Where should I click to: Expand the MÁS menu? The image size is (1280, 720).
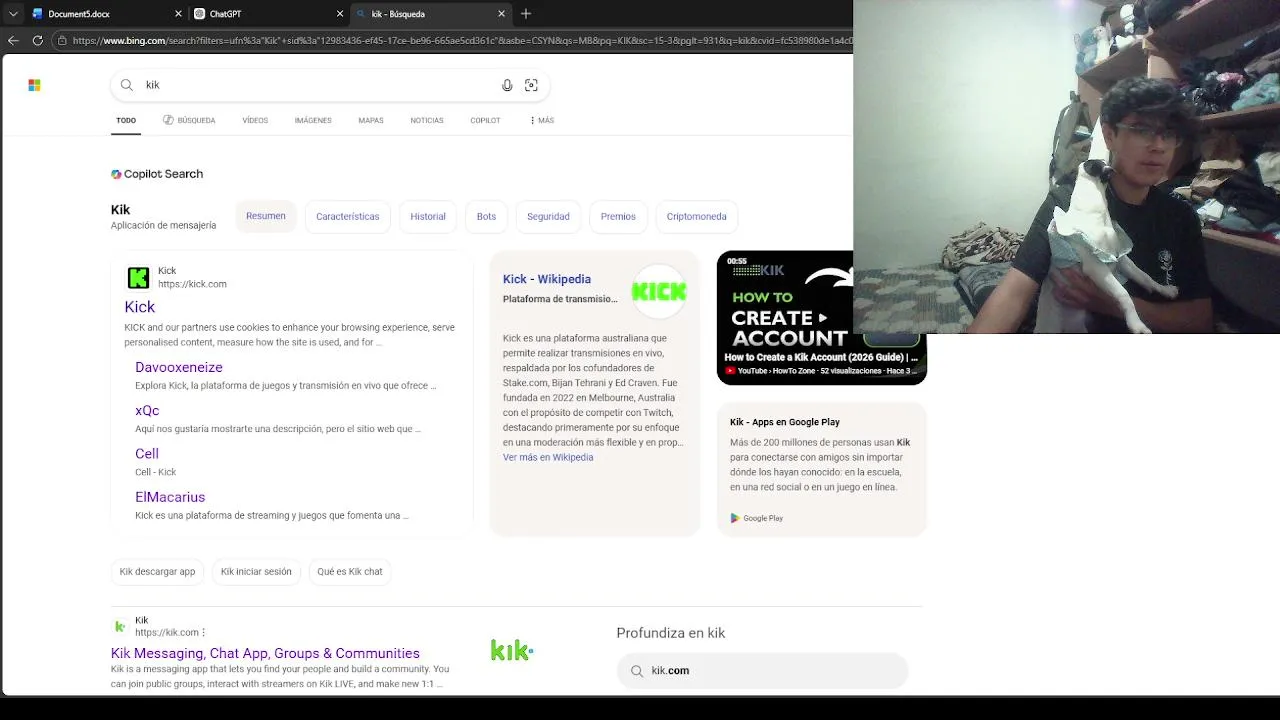(542, 120)
